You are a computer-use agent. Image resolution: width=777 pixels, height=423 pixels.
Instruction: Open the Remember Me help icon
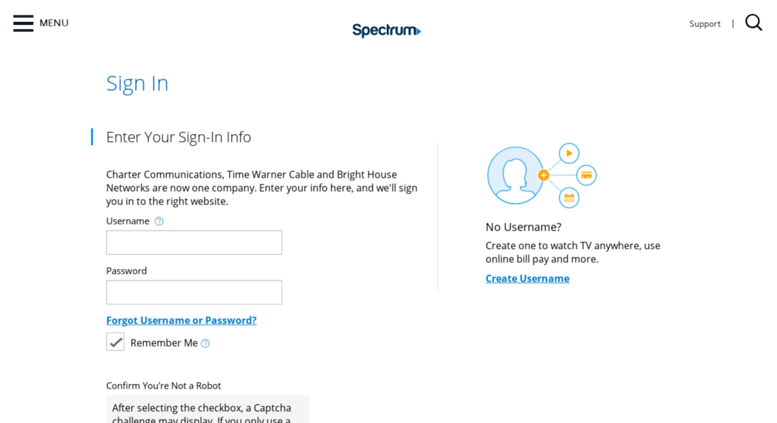[205, 343]
